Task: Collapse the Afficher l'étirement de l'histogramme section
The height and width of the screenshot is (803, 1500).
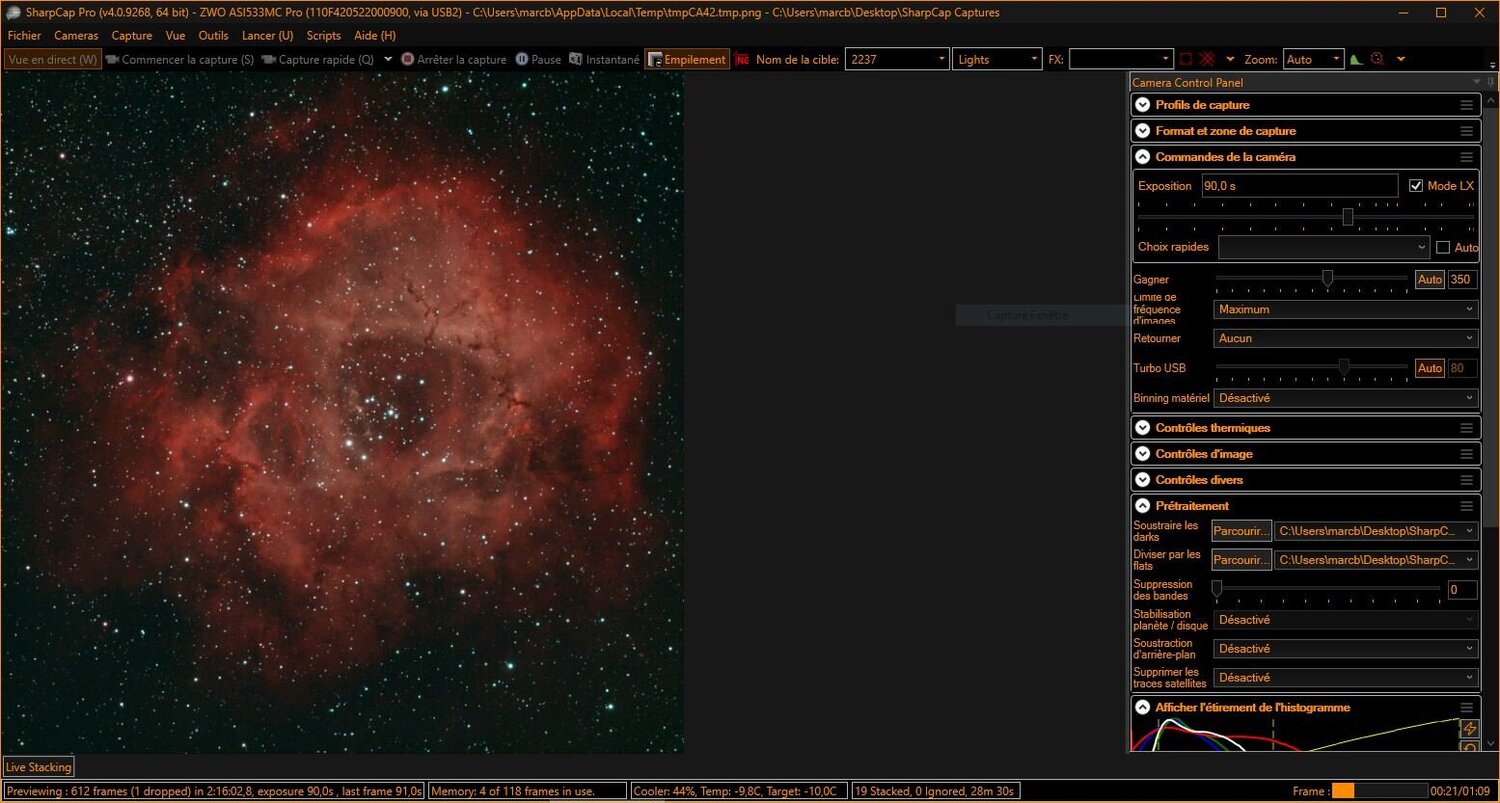Action: click(x=1143, y=708)
